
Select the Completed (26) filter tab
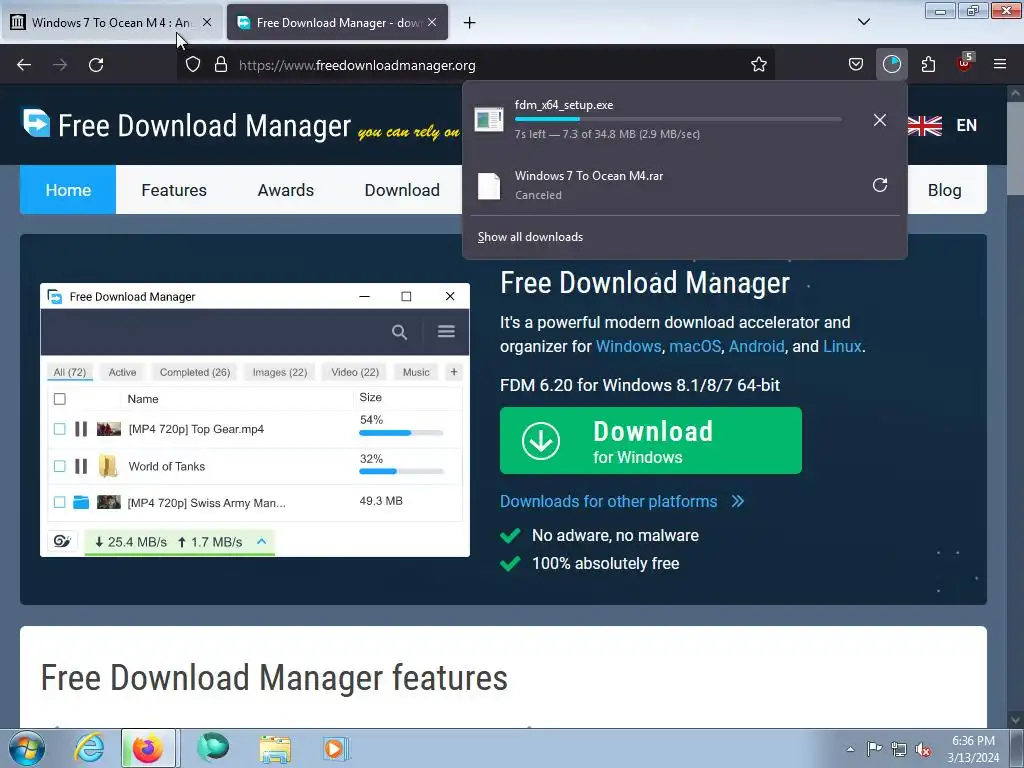pyautogui.click(x=195, y=372)
